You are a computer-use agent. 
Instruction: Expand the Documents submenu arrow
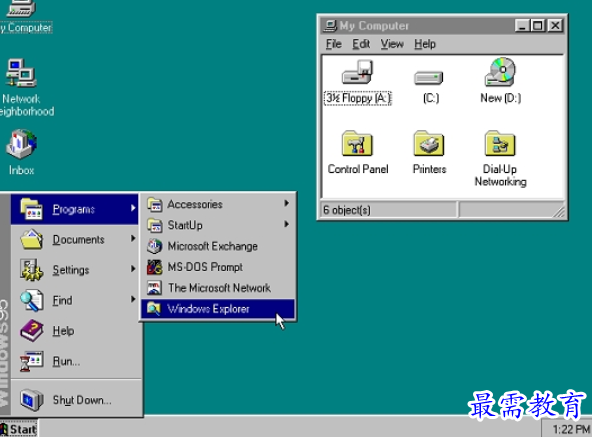(133, 238)
